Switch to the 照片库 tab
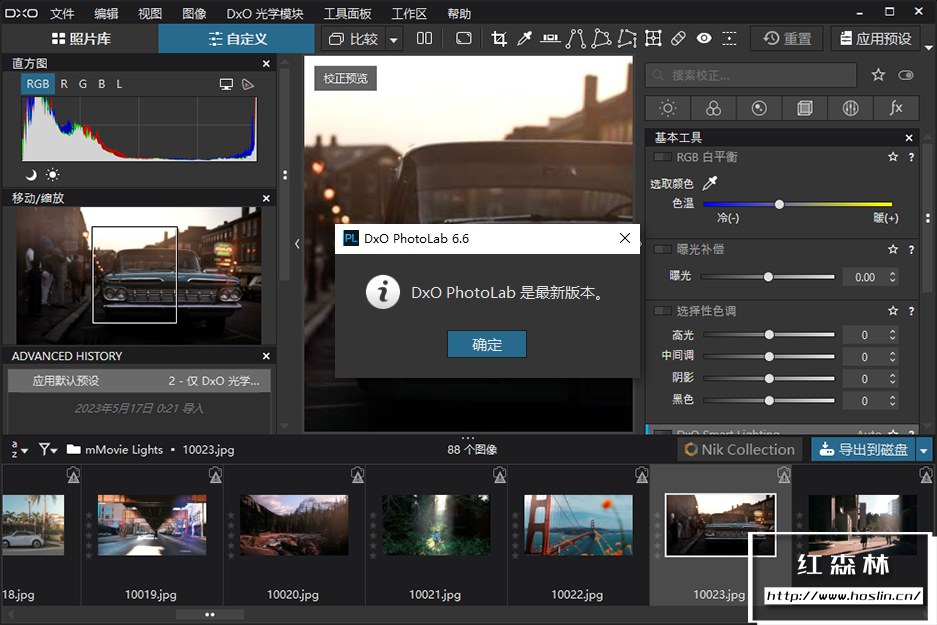This screenshot has height=625, width=937. coord(80,39)
